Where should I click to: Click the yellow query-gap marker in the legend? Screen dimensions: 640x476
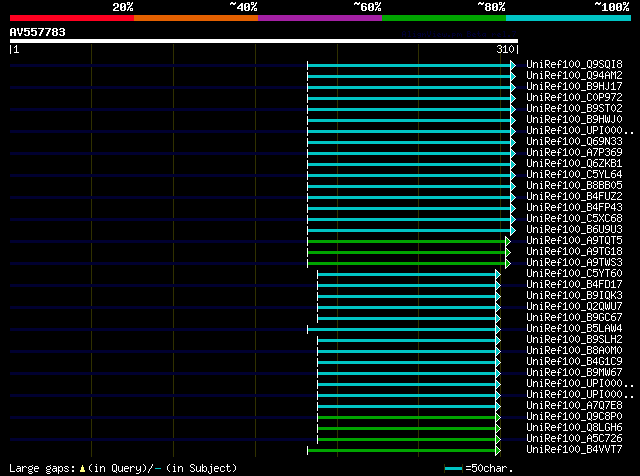pos(82,469)
